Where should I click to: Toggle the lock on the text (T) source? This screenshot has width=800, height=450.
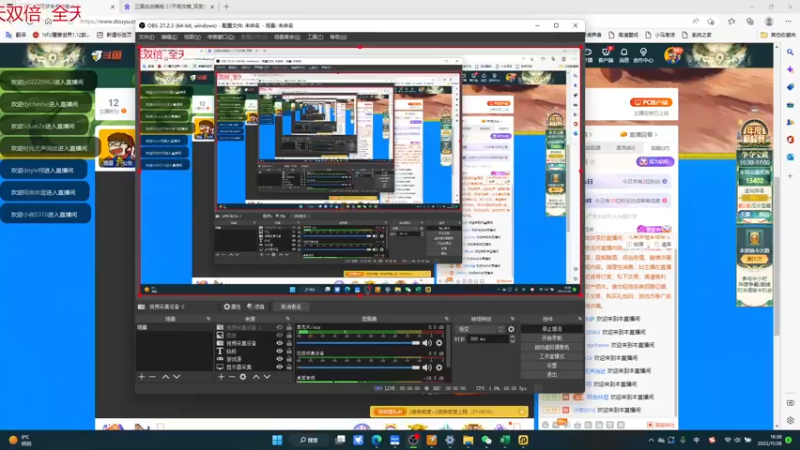(x=289, y=351)
